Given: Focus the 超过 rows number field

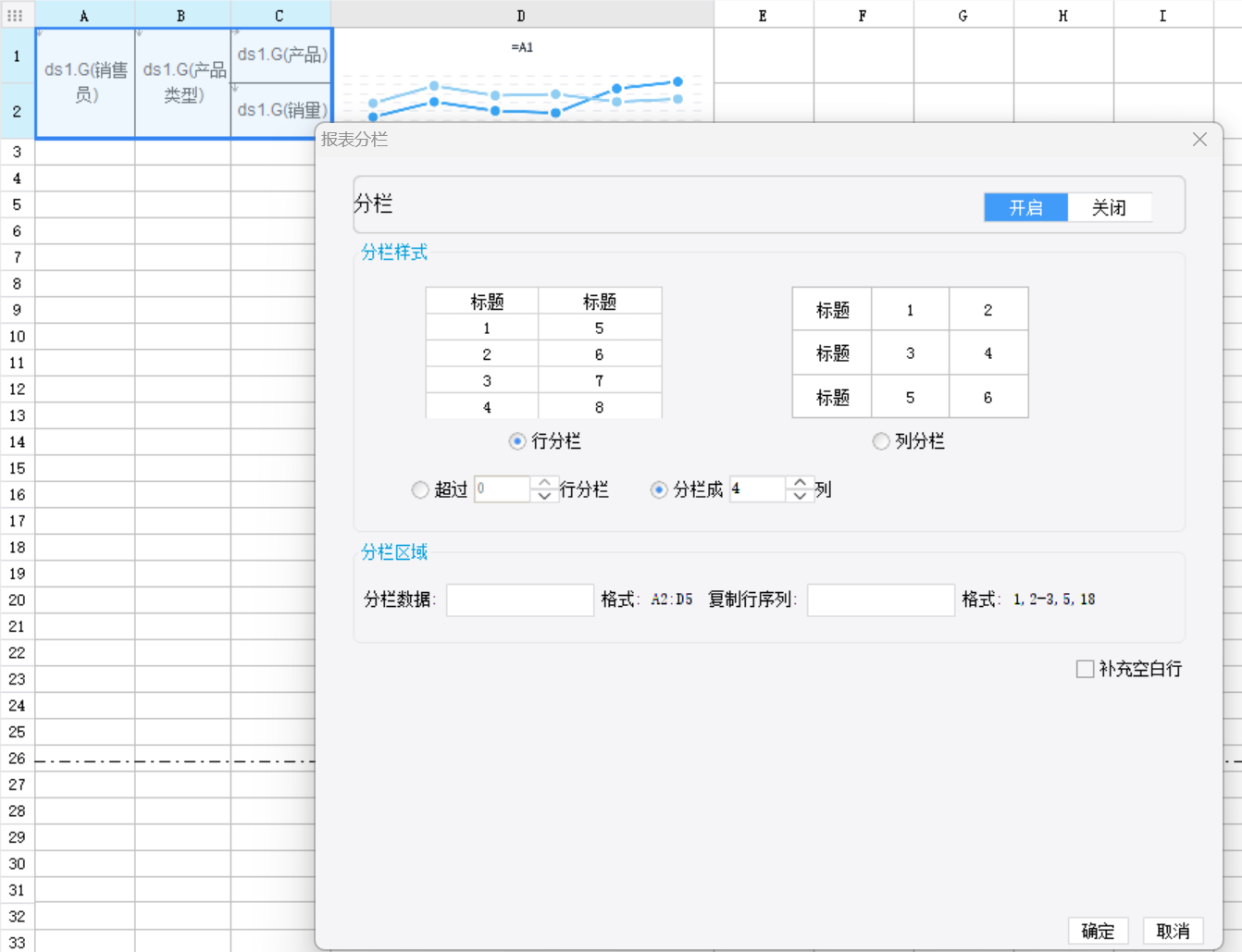Looking at the screenshot, I should [x=503, y=489].
